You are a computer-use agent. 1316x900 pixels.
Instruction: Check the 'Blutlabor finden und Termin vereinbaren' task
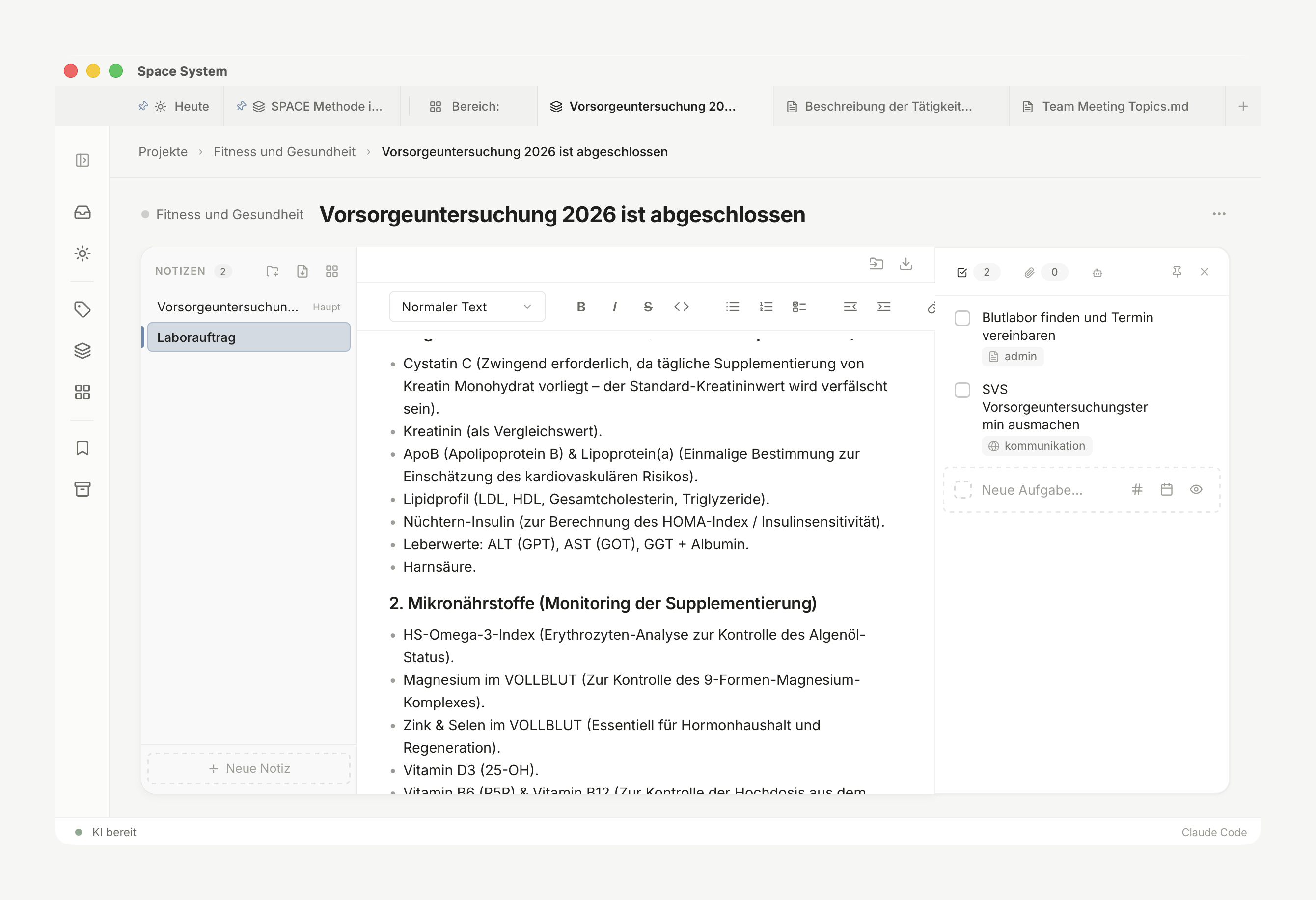tap(962, 318)
